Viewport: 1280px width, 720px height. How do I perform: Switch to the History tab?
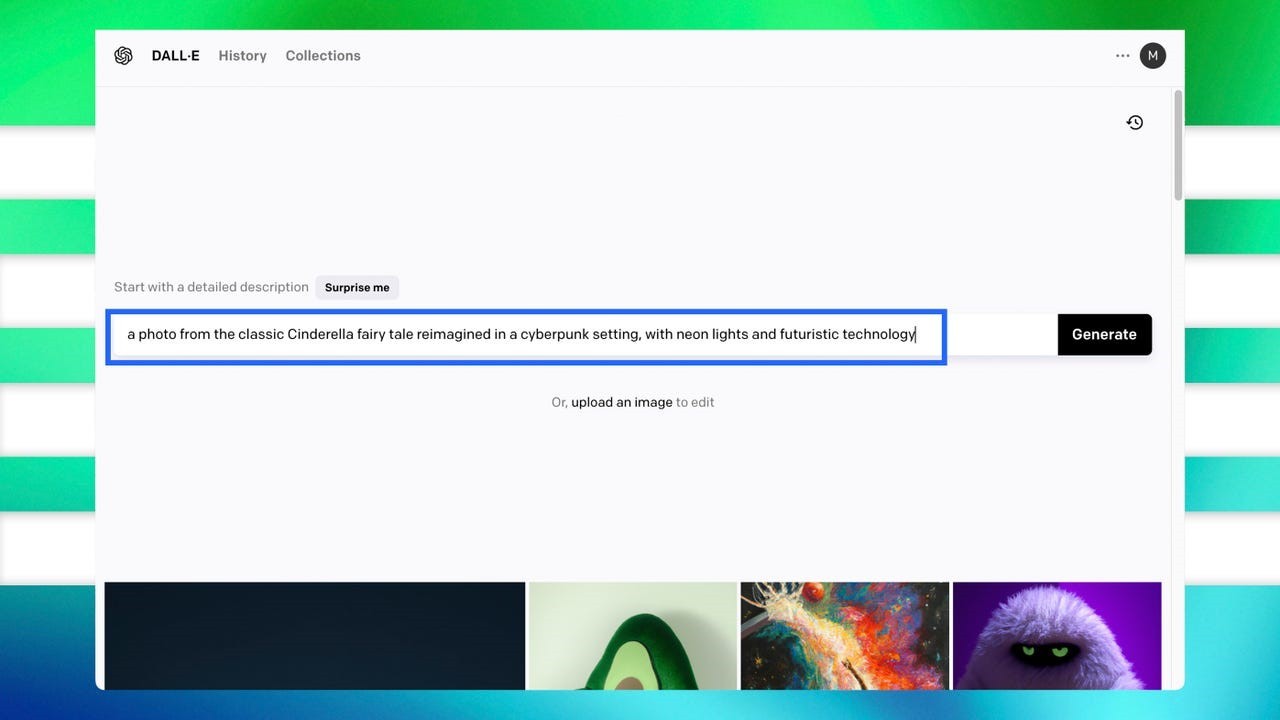click(242, 56)
